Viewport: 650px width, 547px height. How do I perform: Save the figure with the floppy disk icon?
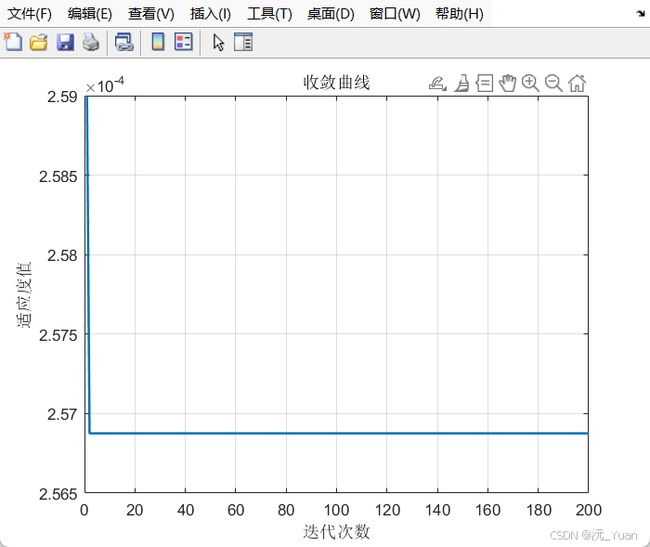tap(65, 42)
